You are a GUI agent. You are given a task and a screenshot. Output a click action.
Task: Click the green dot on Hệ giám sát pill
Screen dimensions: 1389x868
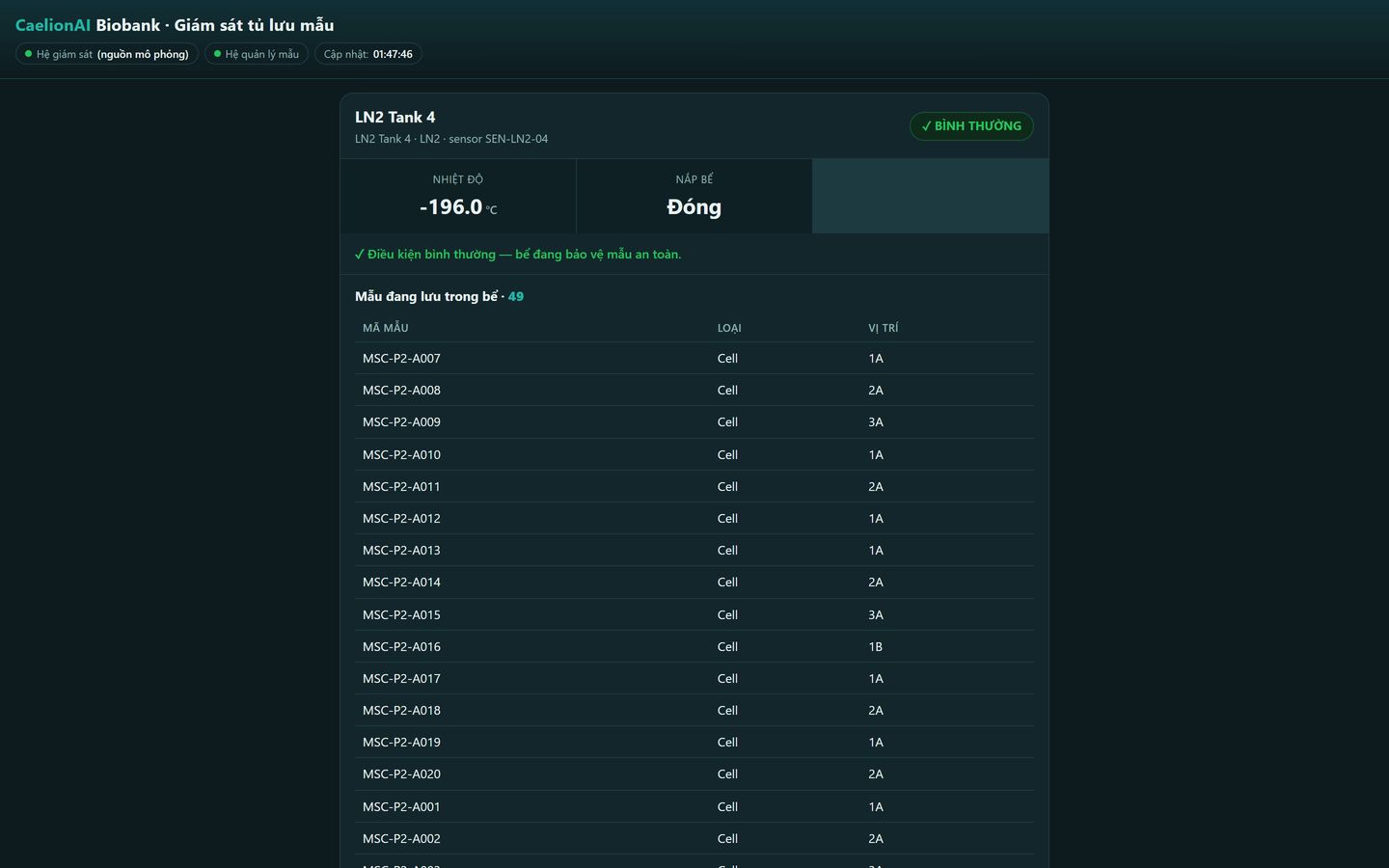[x=28, y=54]
